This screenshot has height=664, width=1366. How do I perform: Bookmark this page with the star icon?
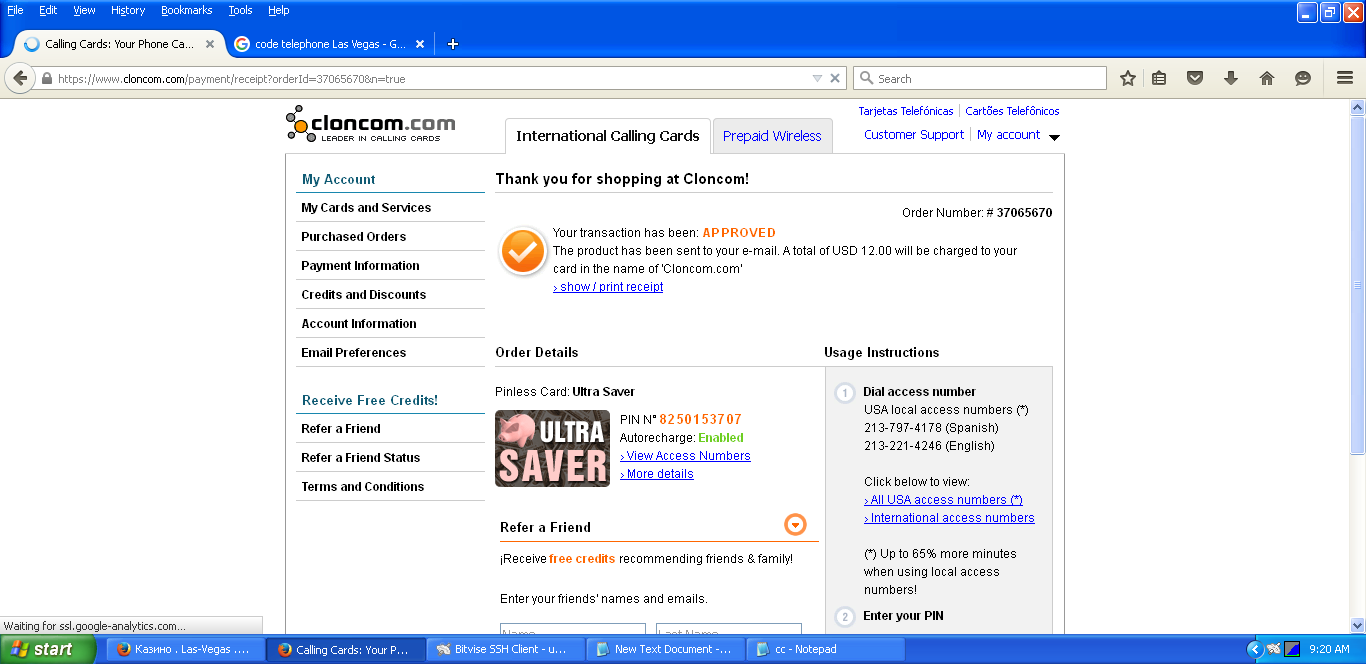1128,78
